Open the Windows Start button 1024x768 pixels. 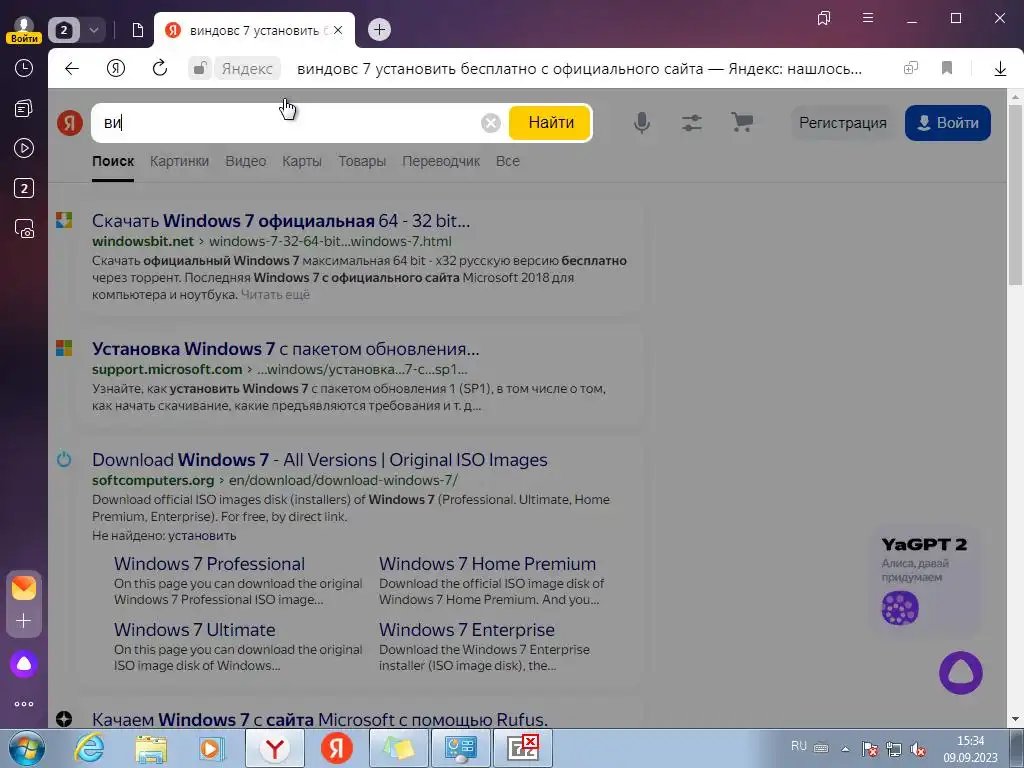[x=27, y=748]
